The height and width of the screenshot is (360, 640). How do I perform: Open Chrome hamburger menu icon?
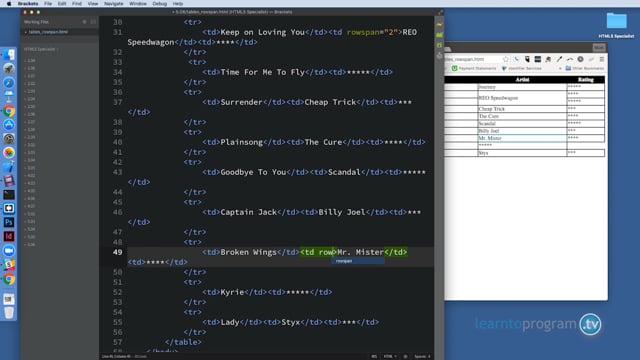coord(602,59)
